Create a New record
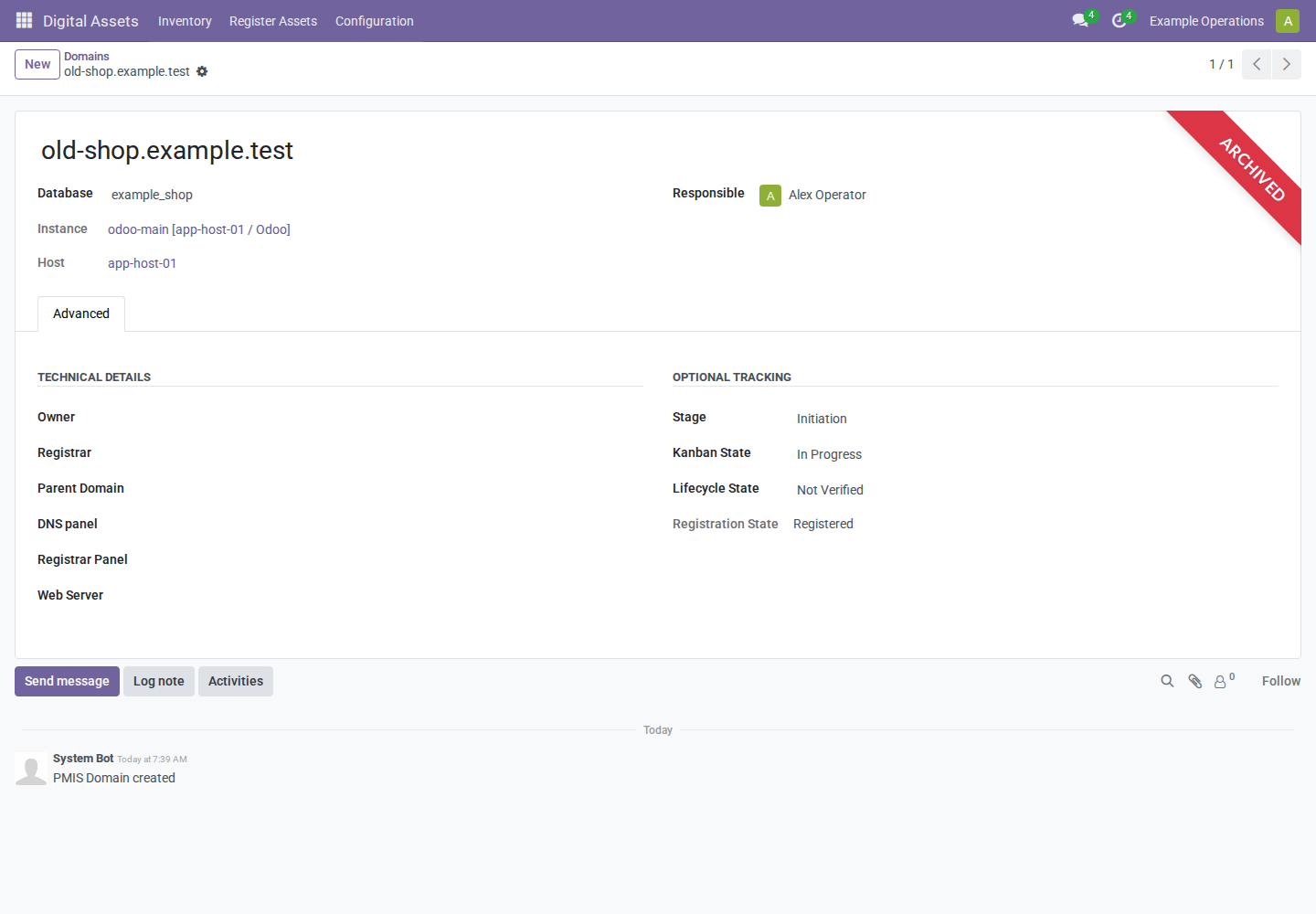Screen dimensions: 1316x914 tap(37, 64)
